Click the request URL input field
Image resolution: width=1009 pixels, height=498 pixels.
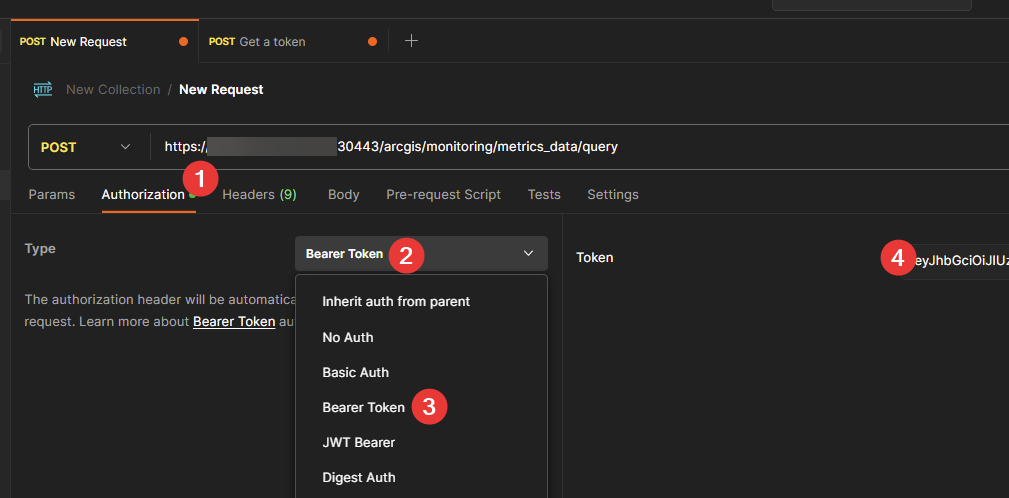click(x=600, y=147)
